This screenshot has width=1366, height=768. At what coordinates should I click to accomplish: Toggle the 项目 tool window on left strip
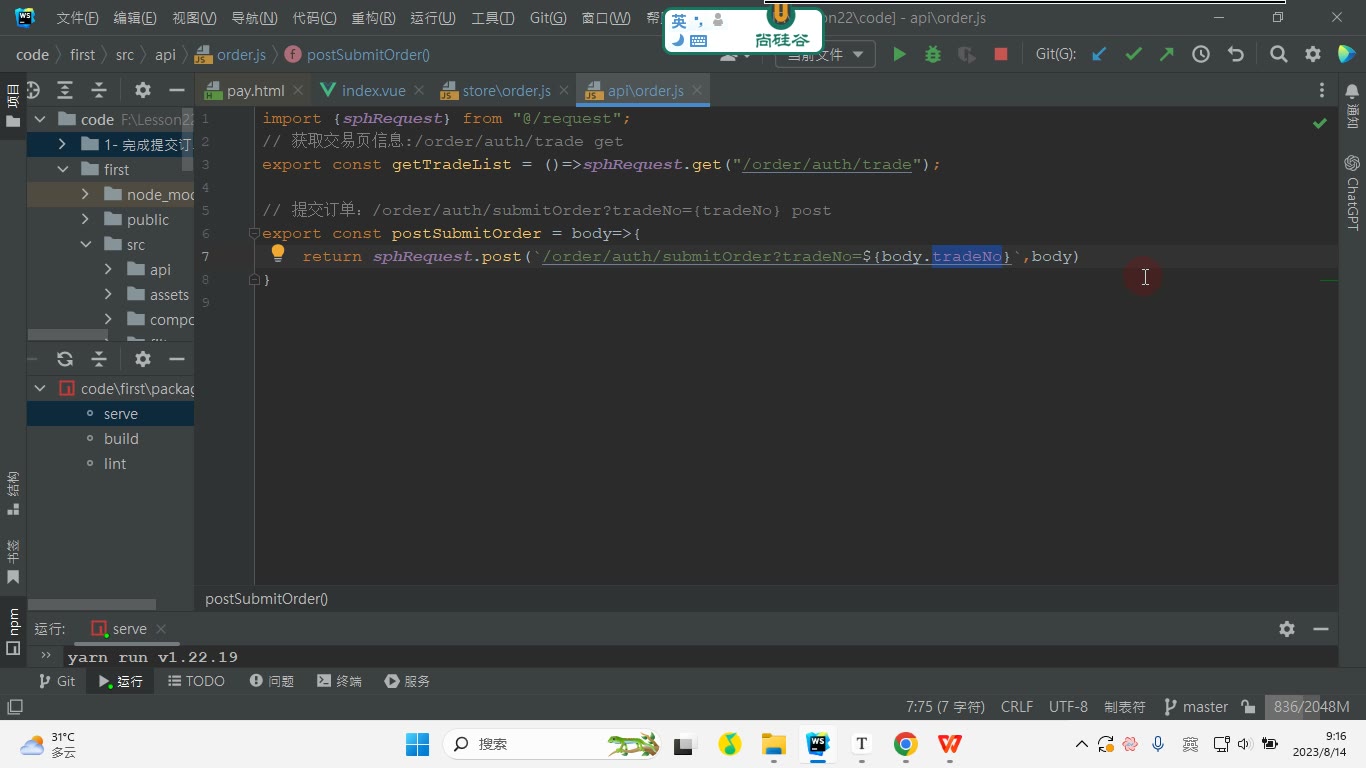coord(13,106)
